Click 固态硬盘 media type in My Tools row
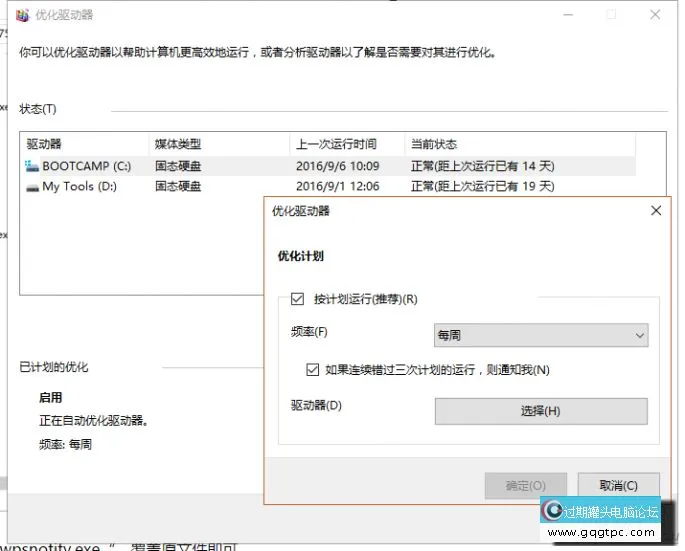Viewport: 685px width, 551px height. 178,186
